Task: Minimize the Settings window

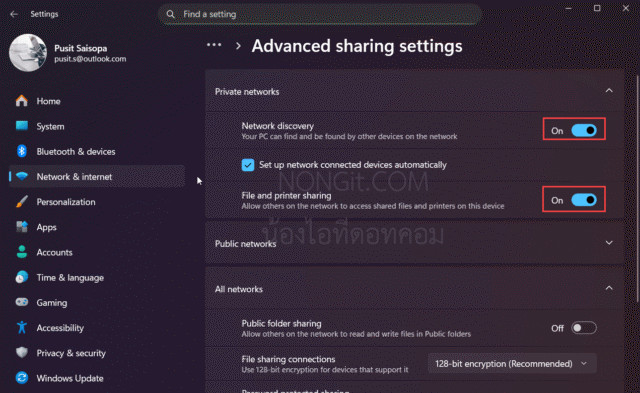Action: [568, 8]
